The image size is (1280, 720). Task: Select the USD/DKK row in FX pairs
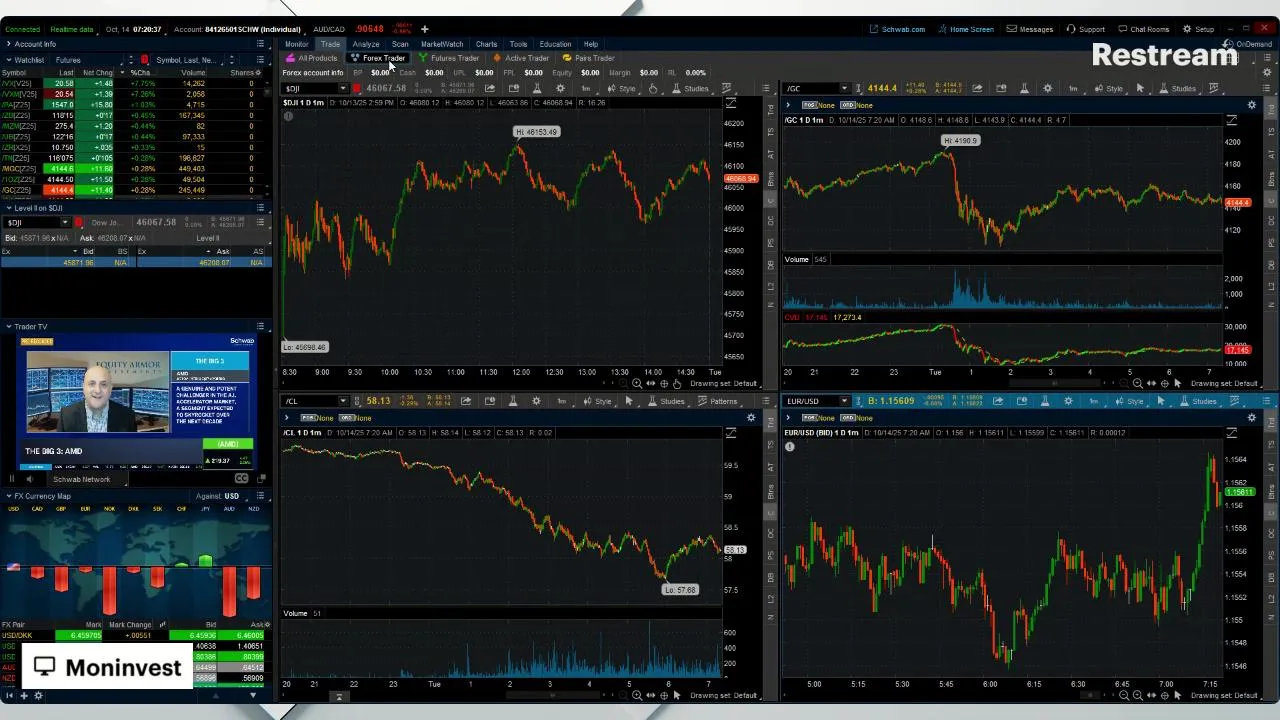[x=135, y=636]
